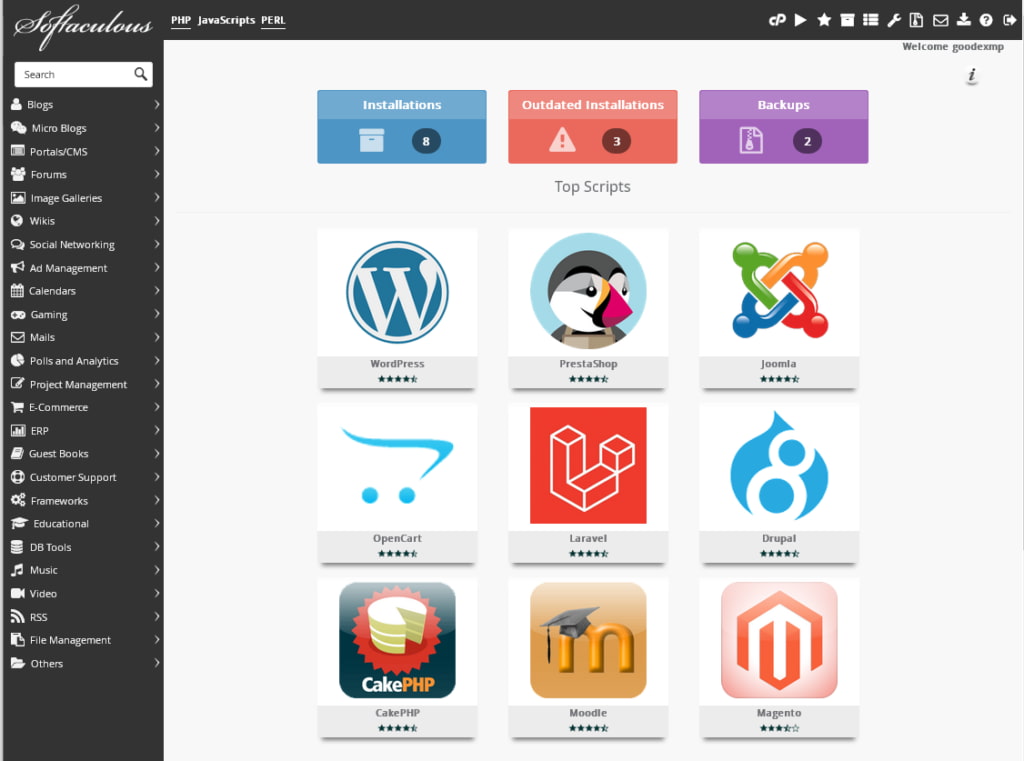1024x761 pixels.
Task: Click the backups count badge 2
Action: click(x=807, y=141)
